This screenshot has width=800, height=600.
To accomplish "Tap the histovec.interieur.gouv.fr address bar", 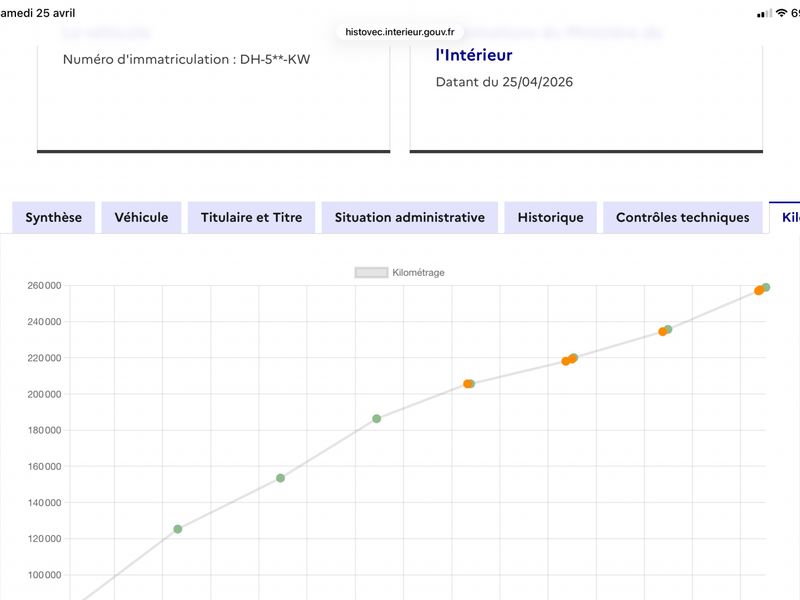I will point(399,32).
